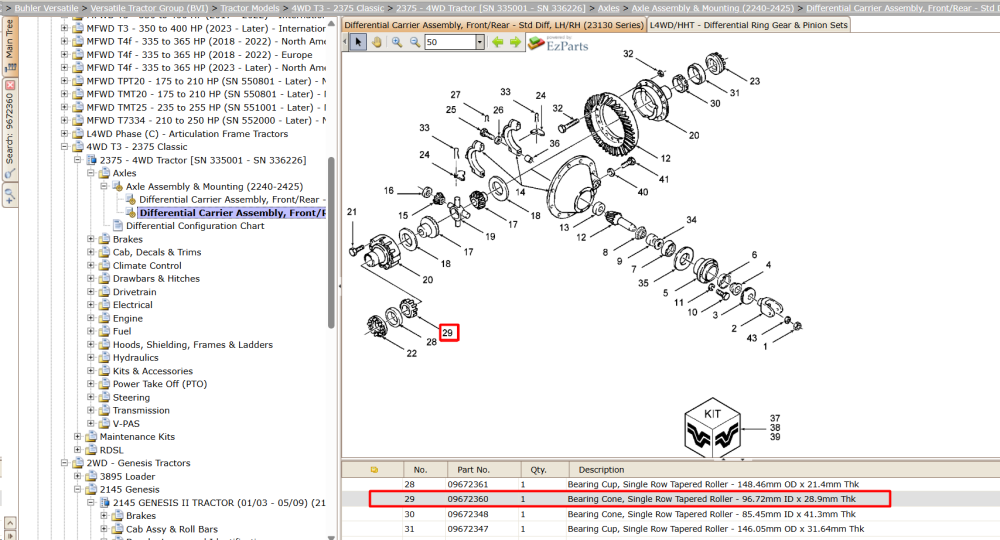Select the hand pan tool
Image resolution: width=1000 pixels, height=540 pixels.
point(377,42)
